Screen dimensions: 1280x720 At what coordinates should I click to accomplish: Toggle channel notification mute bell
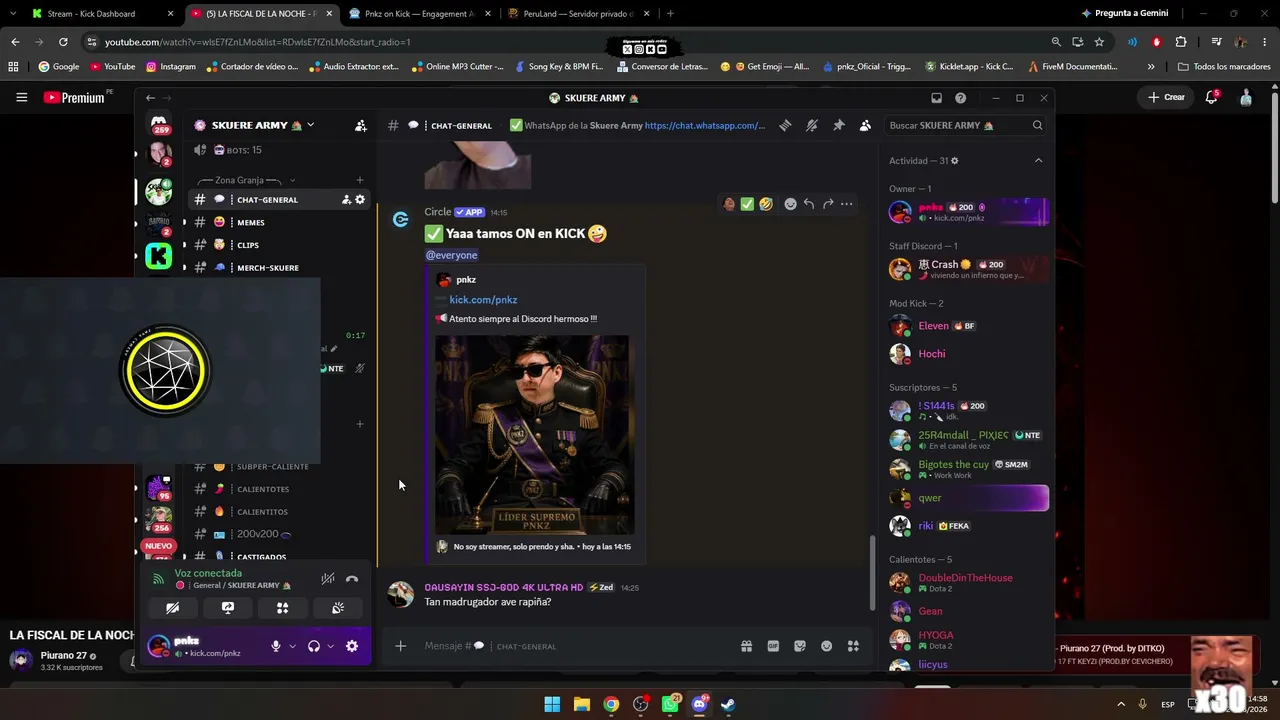coord(812,126)
